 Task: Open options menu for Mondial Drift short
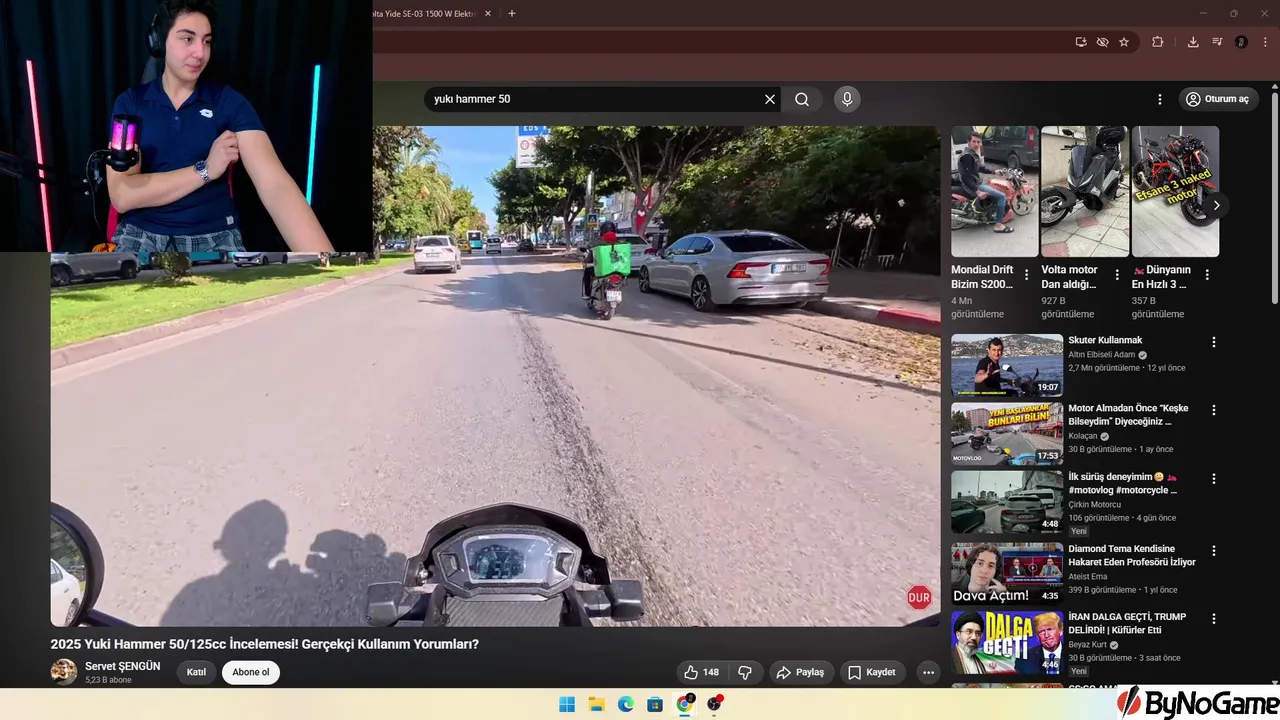(x=1026, y=274)
